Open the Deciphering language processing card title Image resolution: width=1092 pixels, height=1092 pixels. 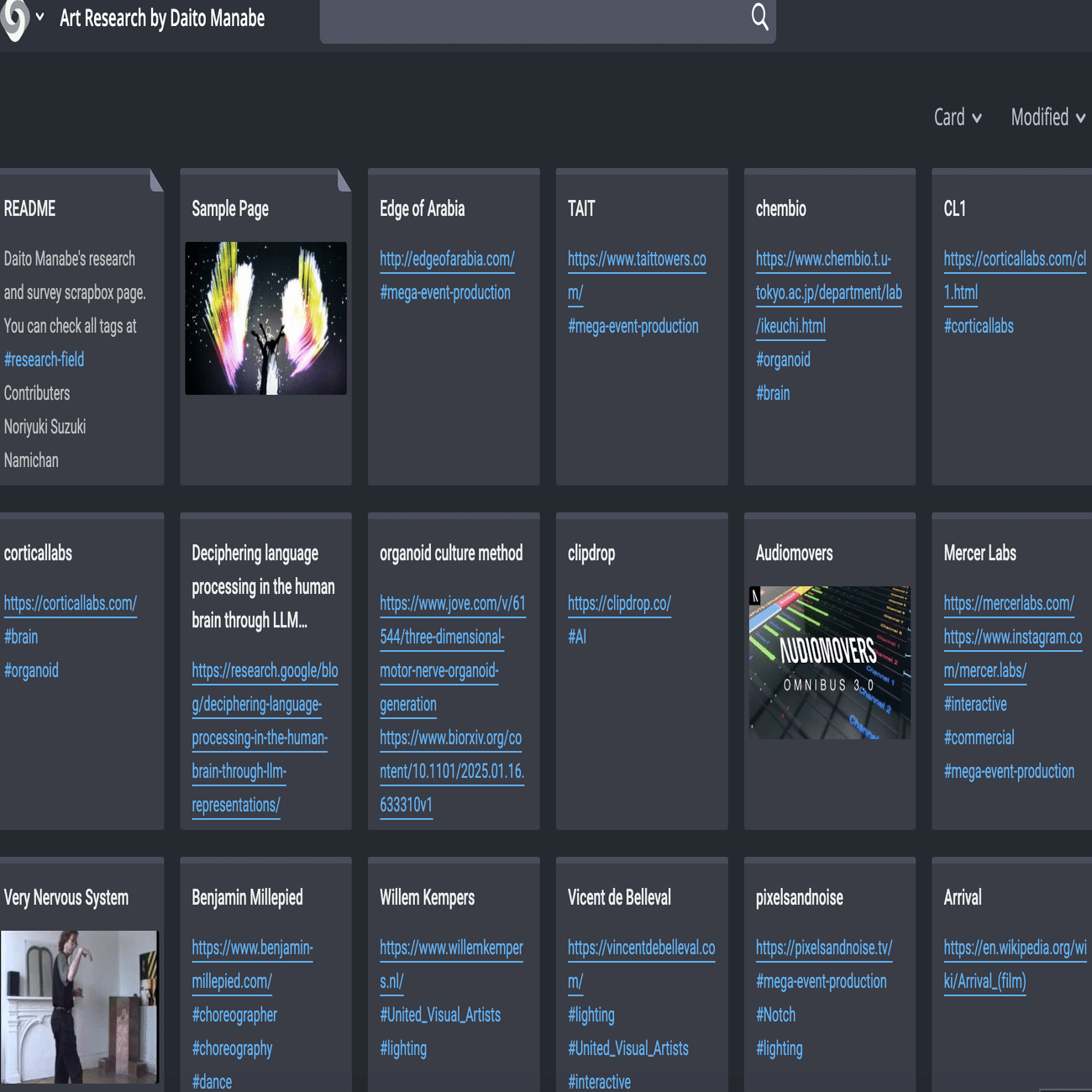click(263, 586)
